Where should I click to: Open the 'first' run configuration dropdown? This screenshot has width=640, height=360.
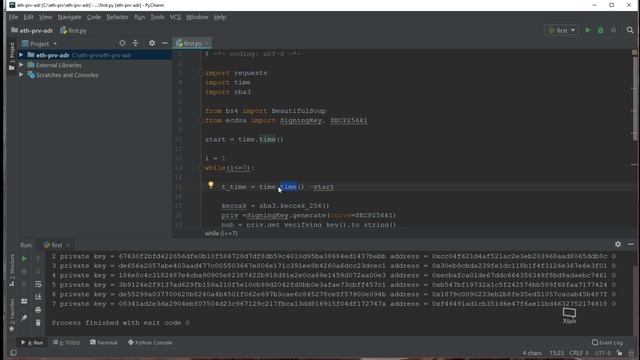click(x=562, y=30)
